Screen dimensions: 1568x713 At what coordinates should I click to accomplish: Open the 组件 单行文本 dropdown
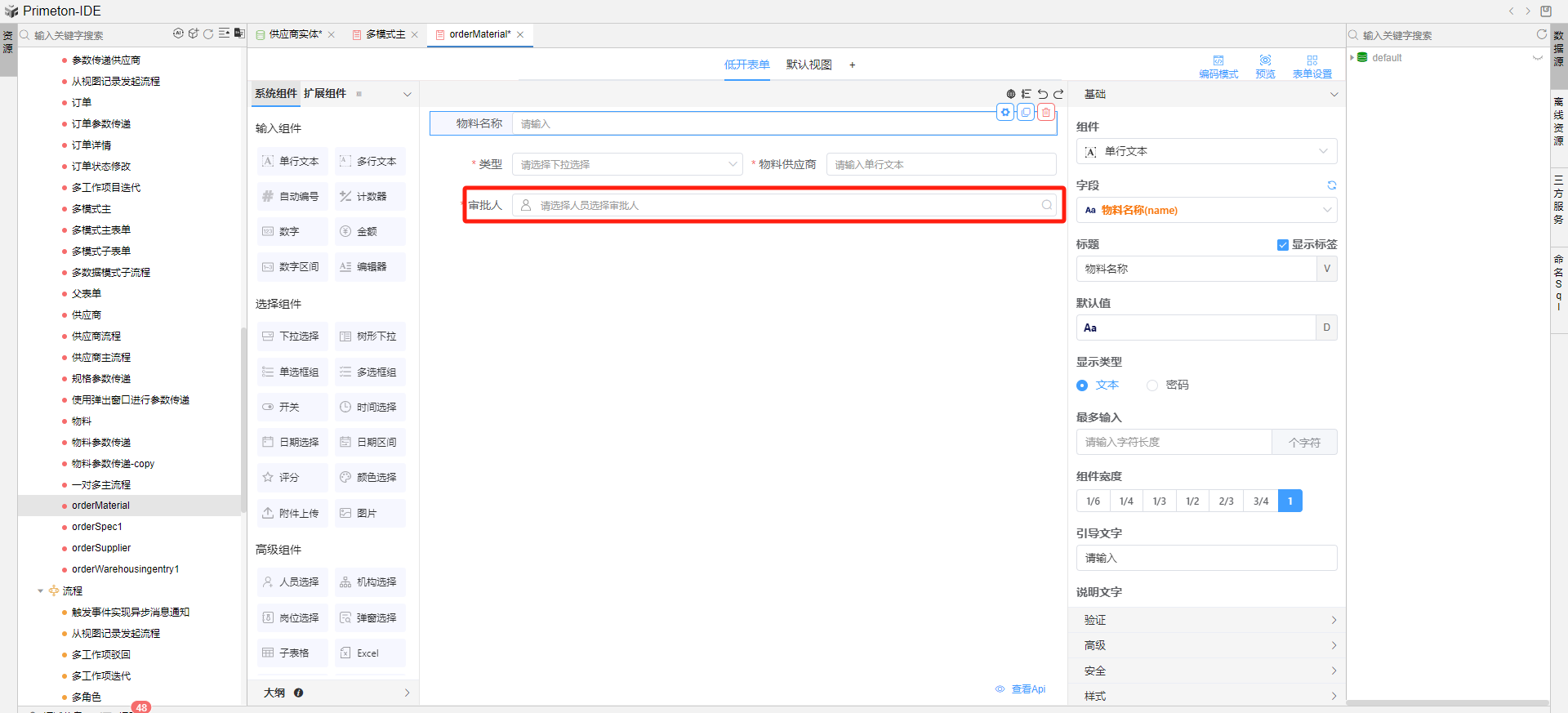click(x=1206, y=151)
